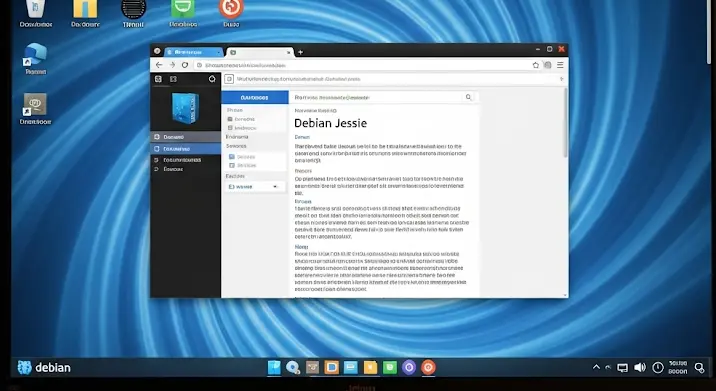Click the up arrow in content header
The height and width of the screenshot is (391, 716).
point(561,79)
